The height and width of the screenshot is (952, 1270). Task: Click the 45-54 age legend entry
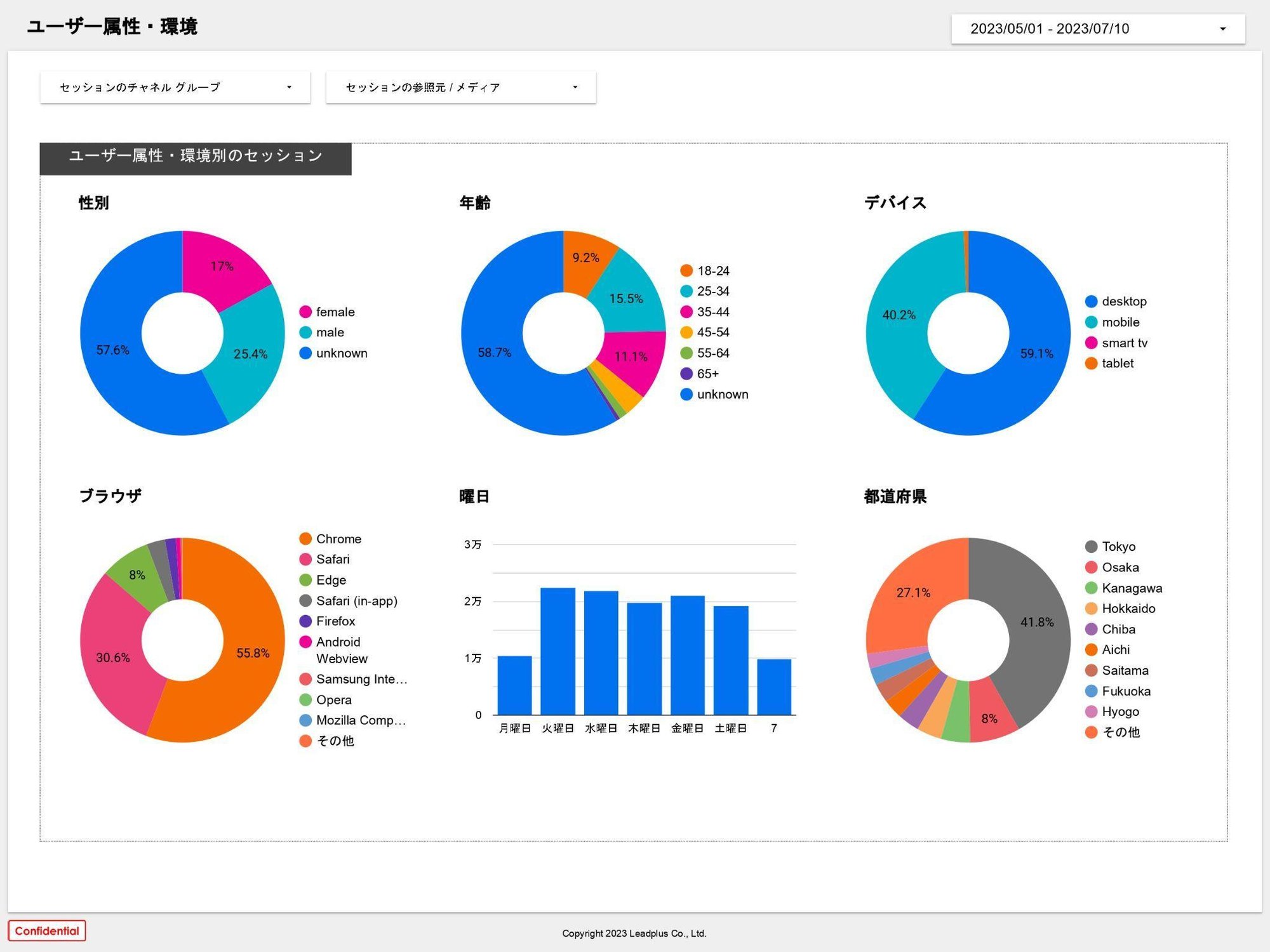[x=705, y=333]
